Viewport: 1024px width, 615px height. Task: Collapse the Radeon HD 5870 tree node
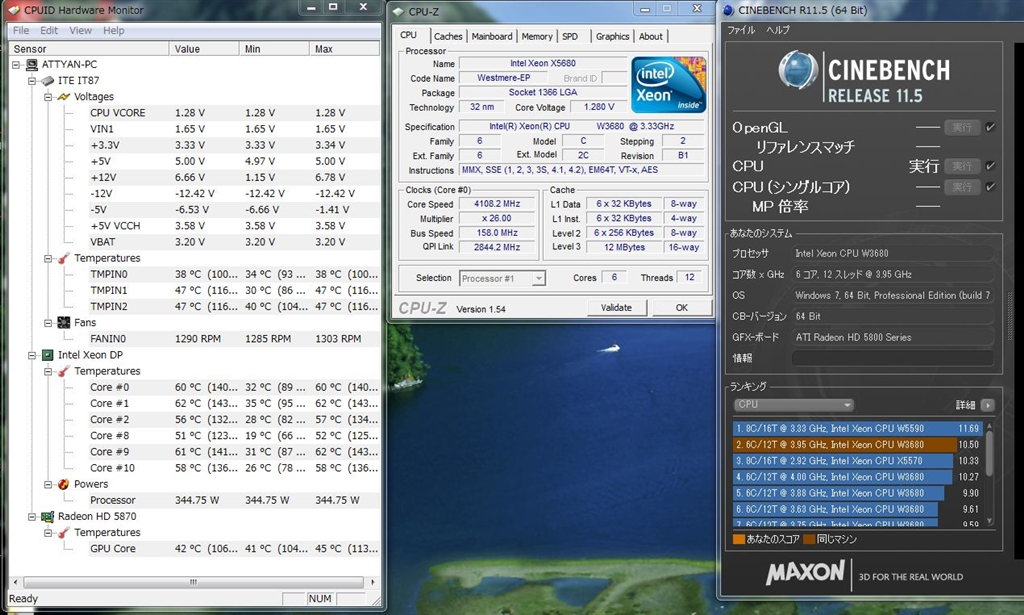pos(32,516)
